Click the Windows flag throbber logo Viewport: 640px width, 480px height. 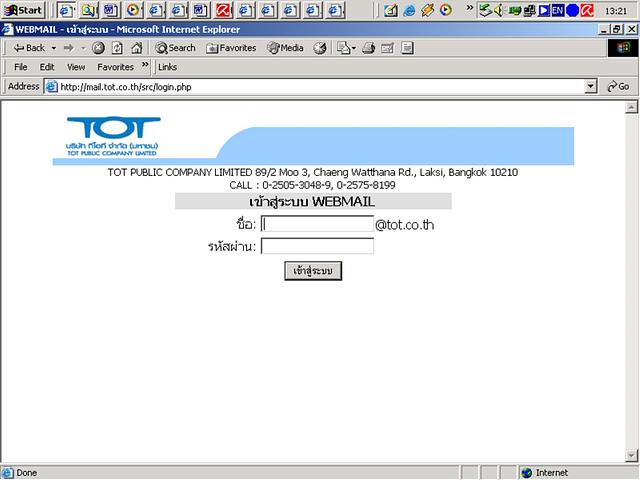coord(623,48)
